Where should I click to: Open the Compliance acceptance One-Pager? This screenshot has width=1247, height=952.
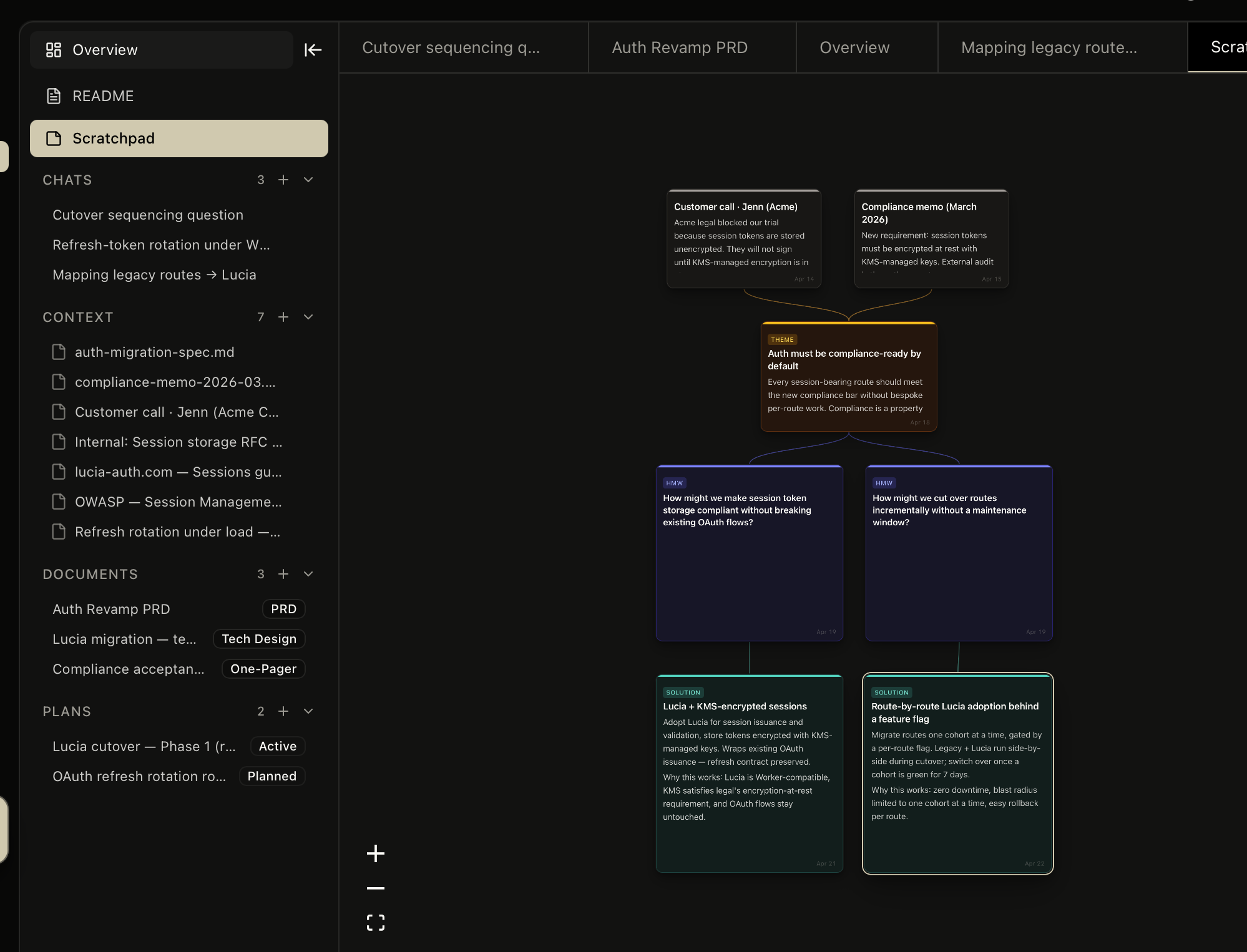click(x=128, y=669)
